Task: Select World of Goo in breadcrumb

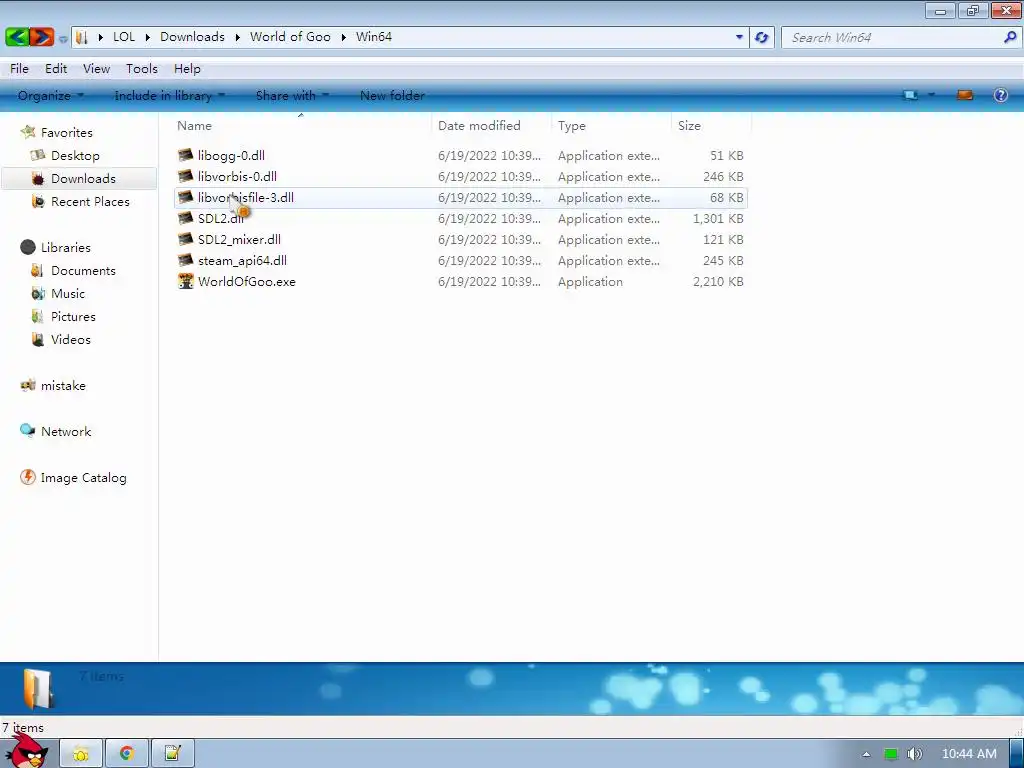Action: (290, 37)
